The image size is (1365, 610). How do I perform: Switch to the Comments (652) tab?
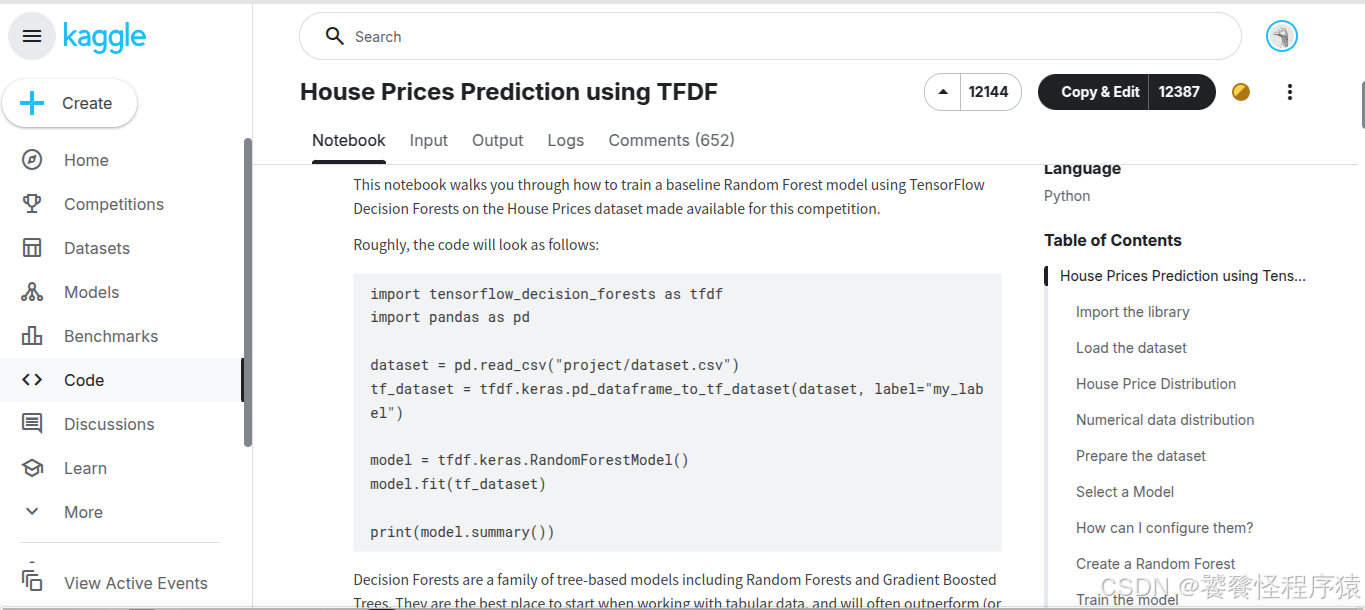point(671,140)
